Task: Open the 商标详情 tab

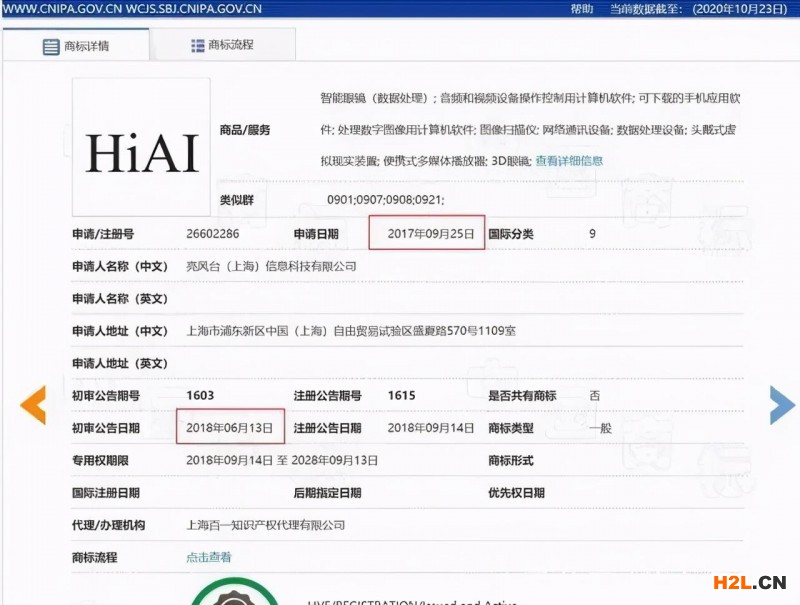Action: tap(76, 46)
